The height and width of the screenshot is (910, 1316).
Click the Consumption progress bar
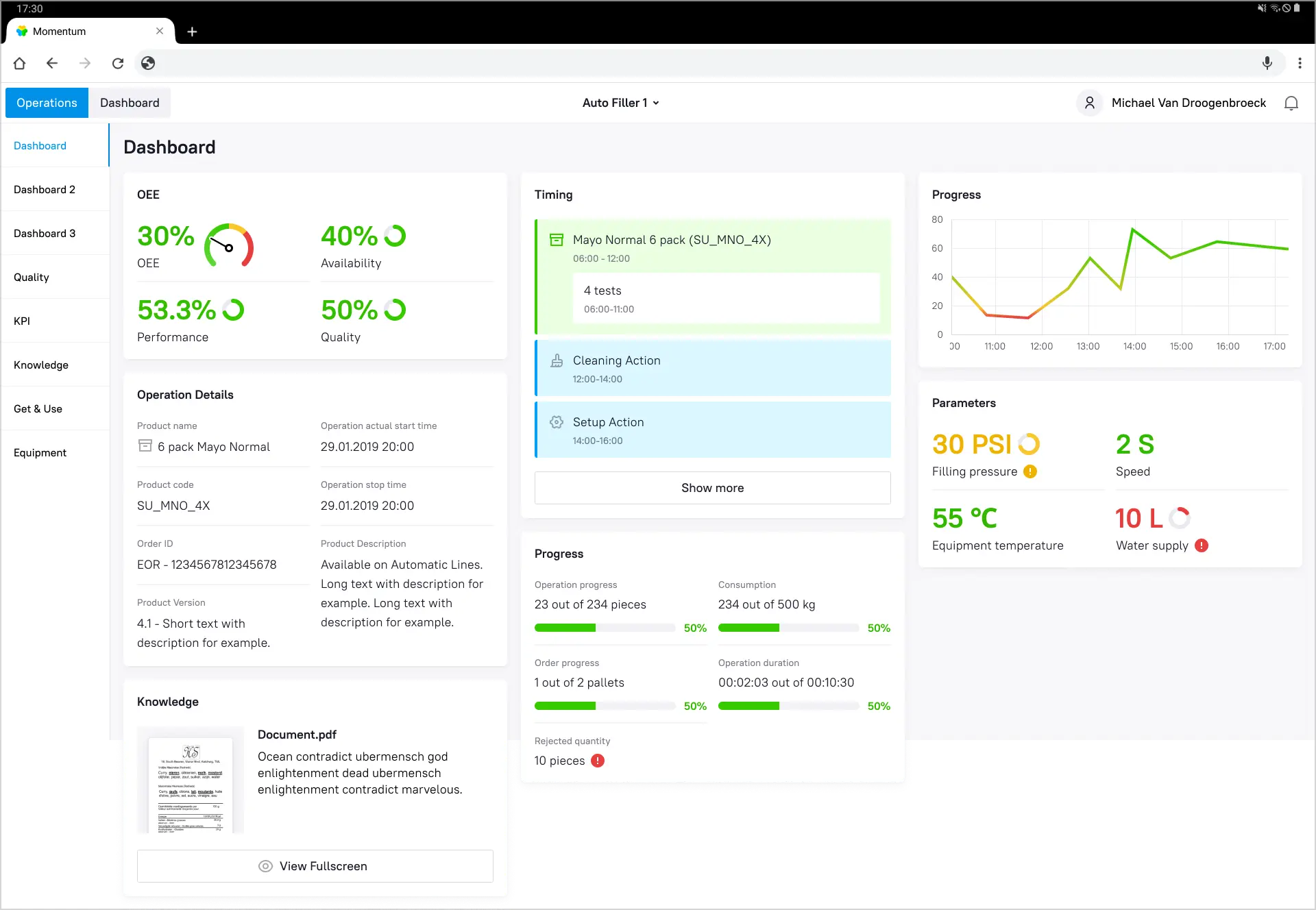point(788,628)
